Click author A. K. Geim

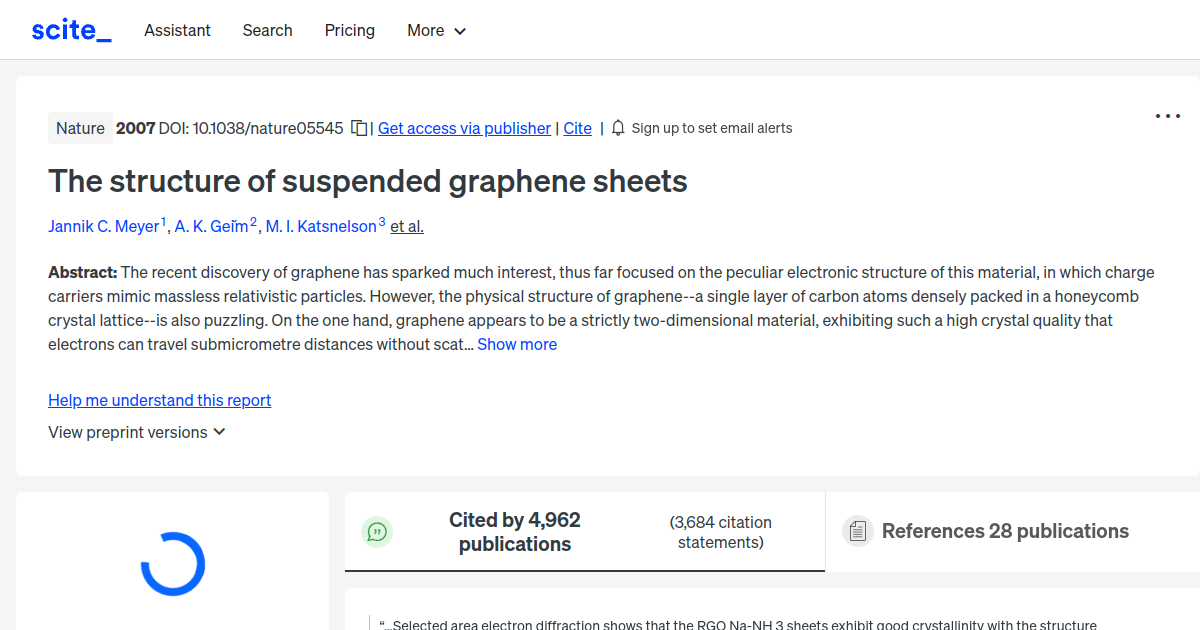[212, 226]
